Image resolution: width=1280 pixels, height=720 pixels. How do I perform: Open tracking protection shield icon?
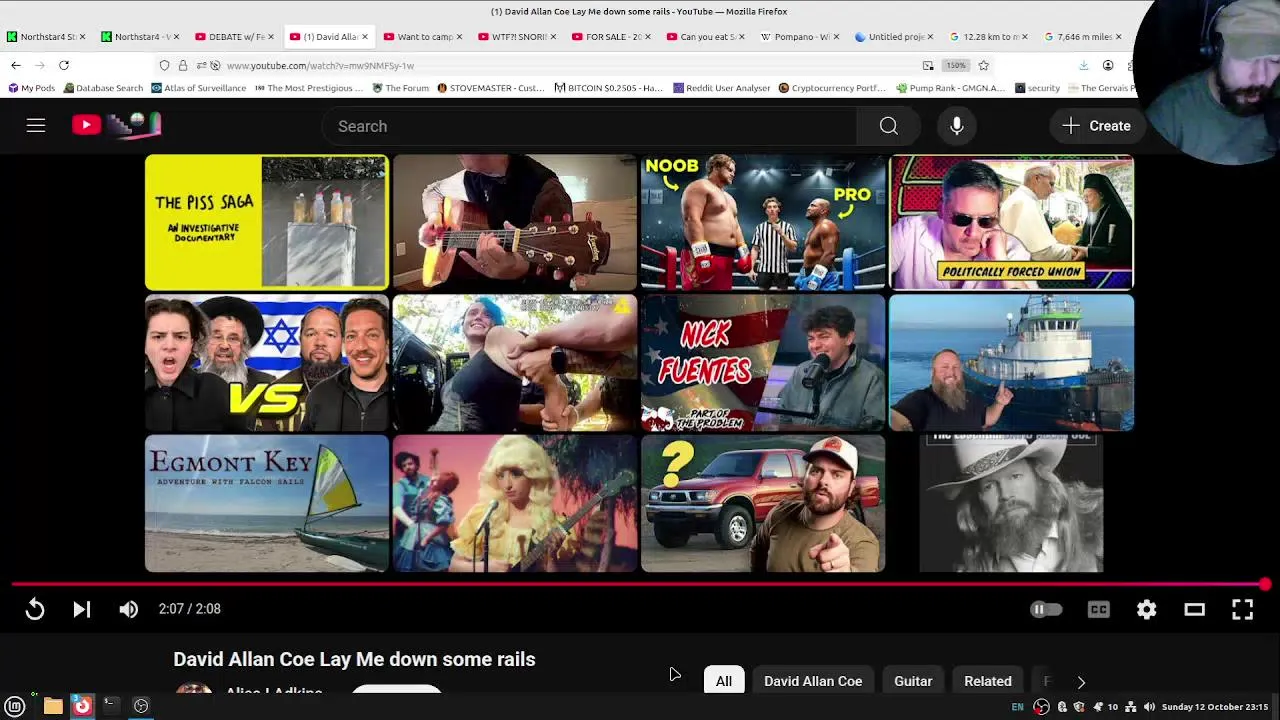[x=164, y=65]
